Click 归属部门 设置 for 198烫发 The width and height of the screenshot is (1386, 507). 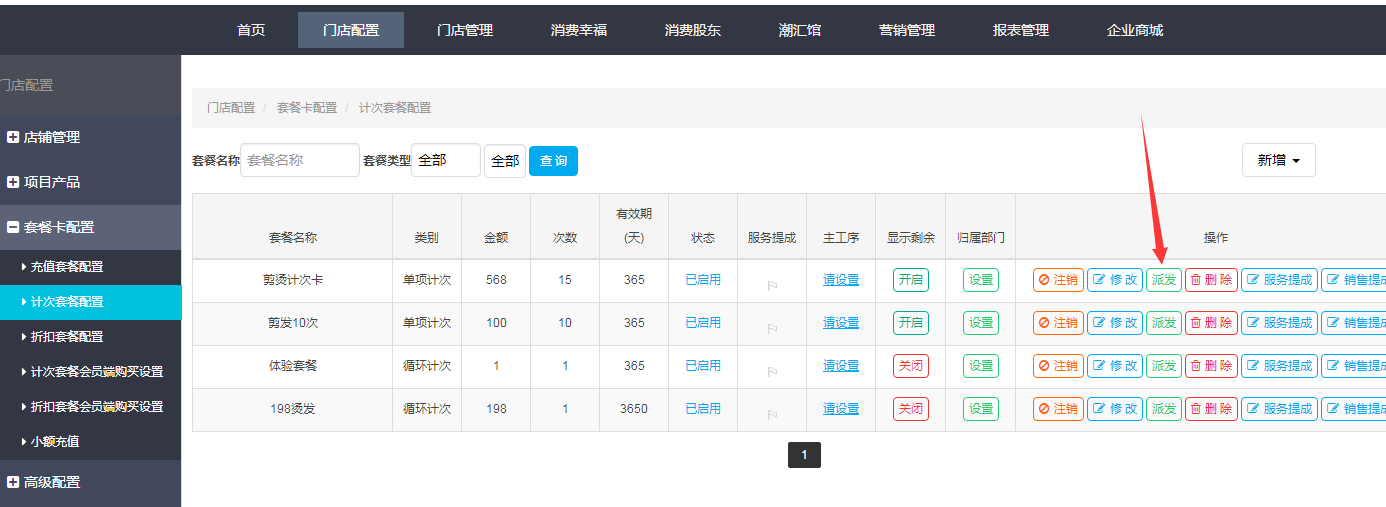[981, 409]
